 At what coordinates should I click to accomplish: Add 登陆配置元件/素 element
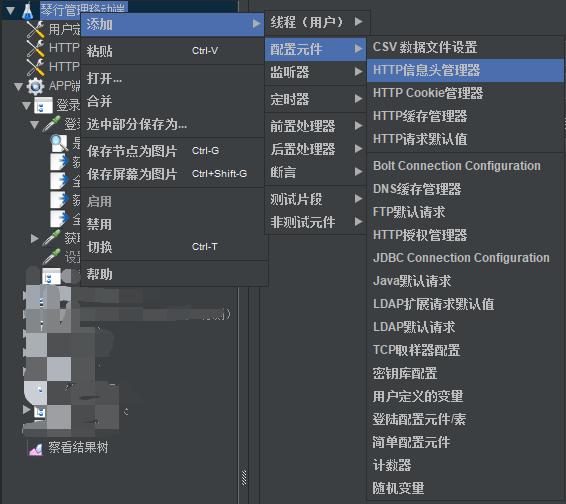click(x=465, y=420)
